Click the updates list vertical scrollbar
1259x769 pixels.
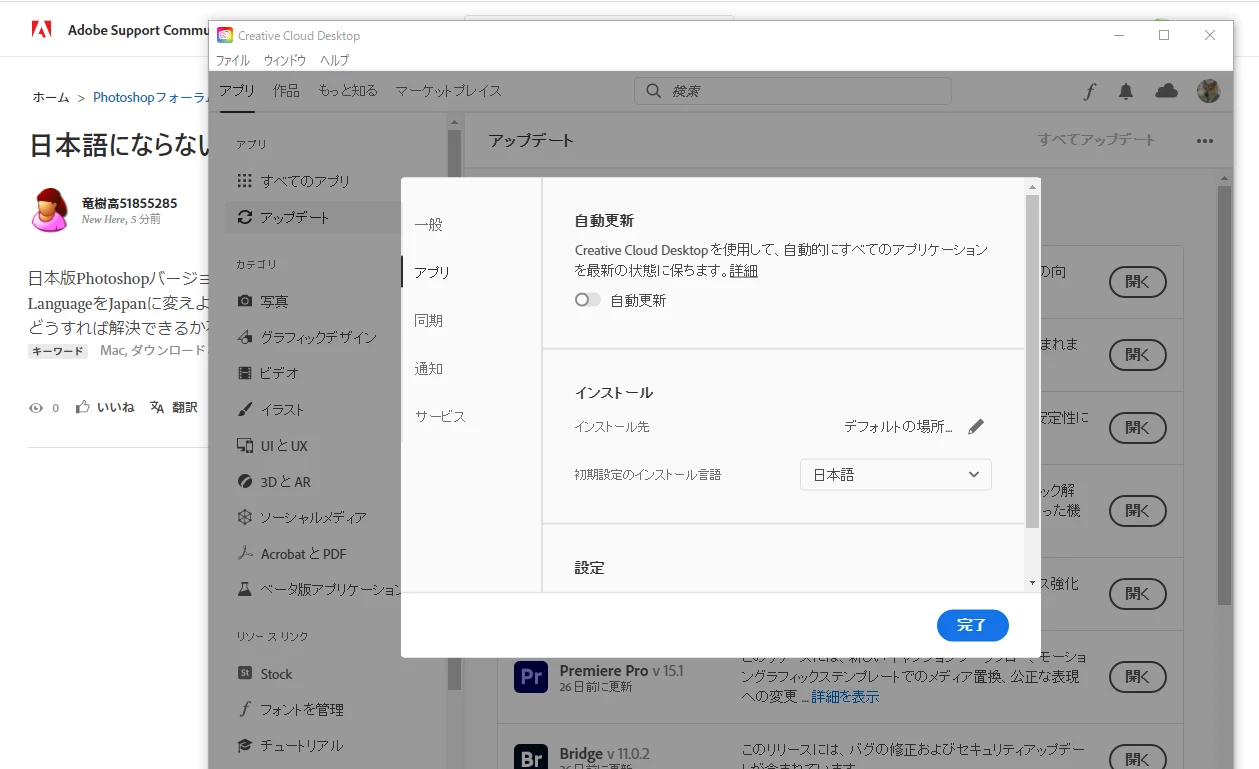pyautogui.click(x=1224, y=395)
